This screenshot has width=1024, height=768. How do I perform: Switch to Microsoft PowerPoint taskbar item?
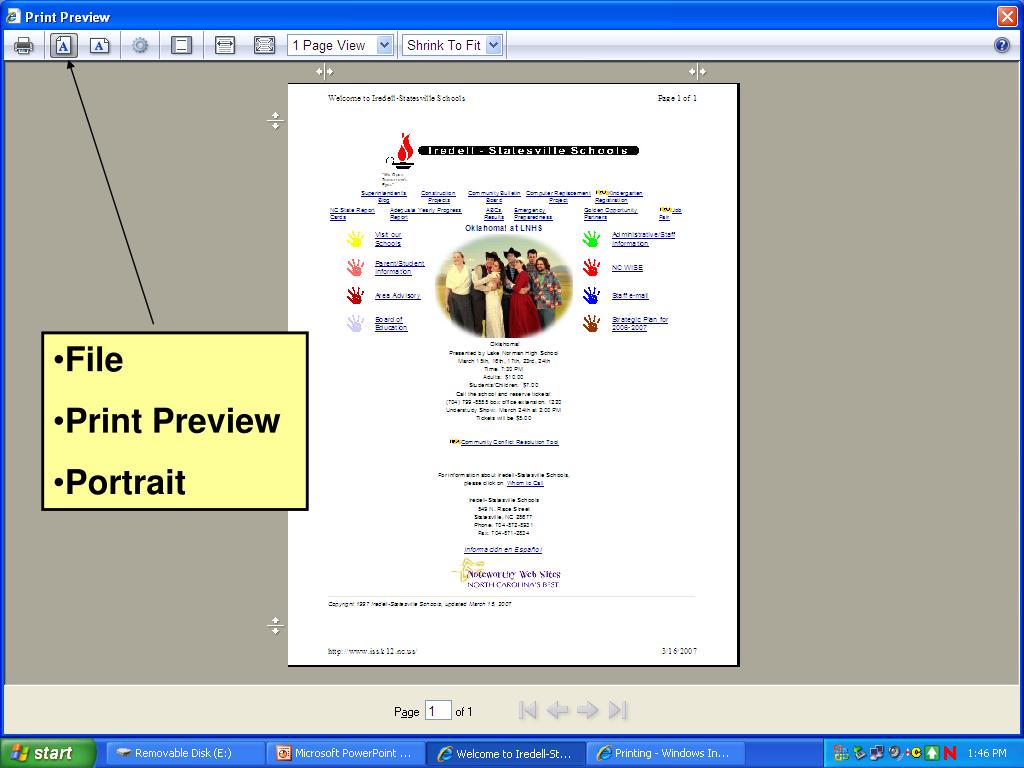[345, 753]
